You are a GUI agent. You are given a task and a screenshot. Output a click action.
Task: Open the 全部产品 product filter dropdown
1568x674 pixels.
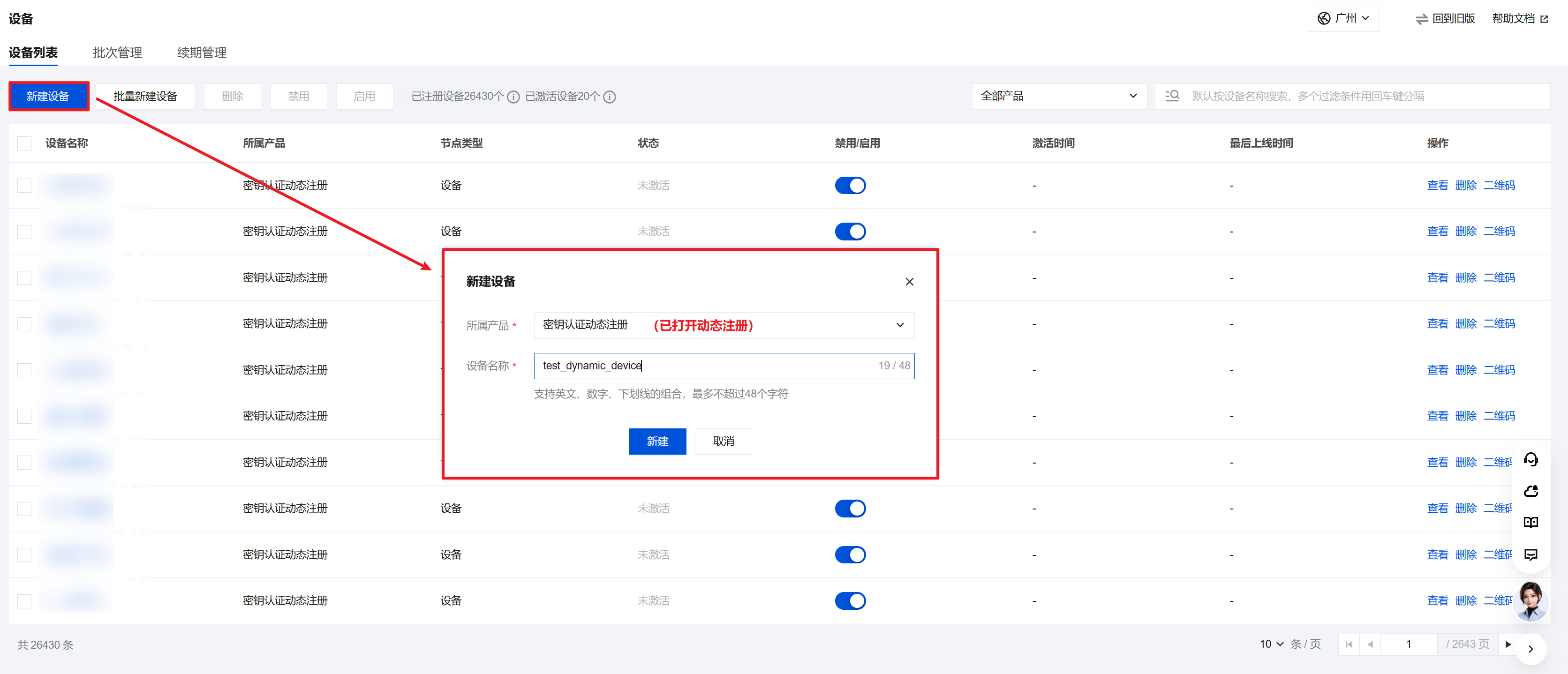click(1059, 96)
